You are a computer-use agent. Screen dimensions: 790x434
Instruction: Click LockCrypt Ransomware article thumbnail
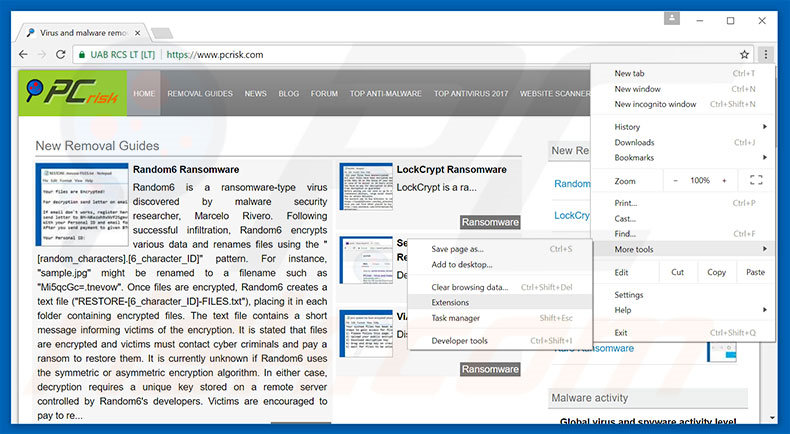click(366, 187)
